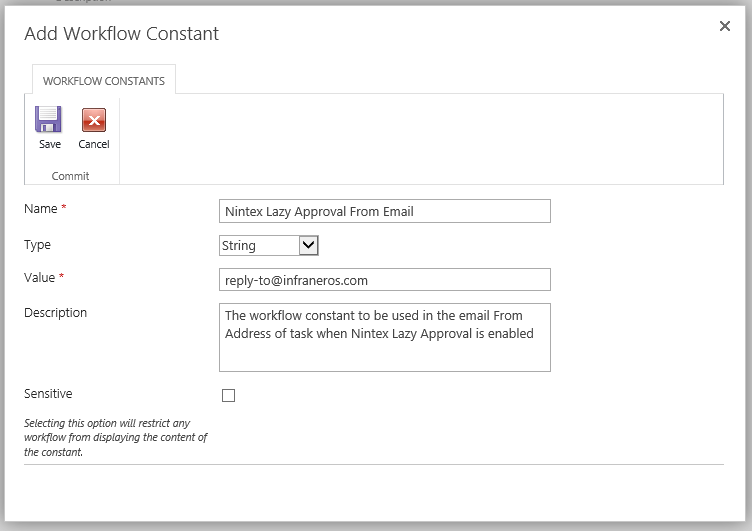The image size is (752, 531).
Task: Click the Sensitive field label
Action: (x=48, y=393)
